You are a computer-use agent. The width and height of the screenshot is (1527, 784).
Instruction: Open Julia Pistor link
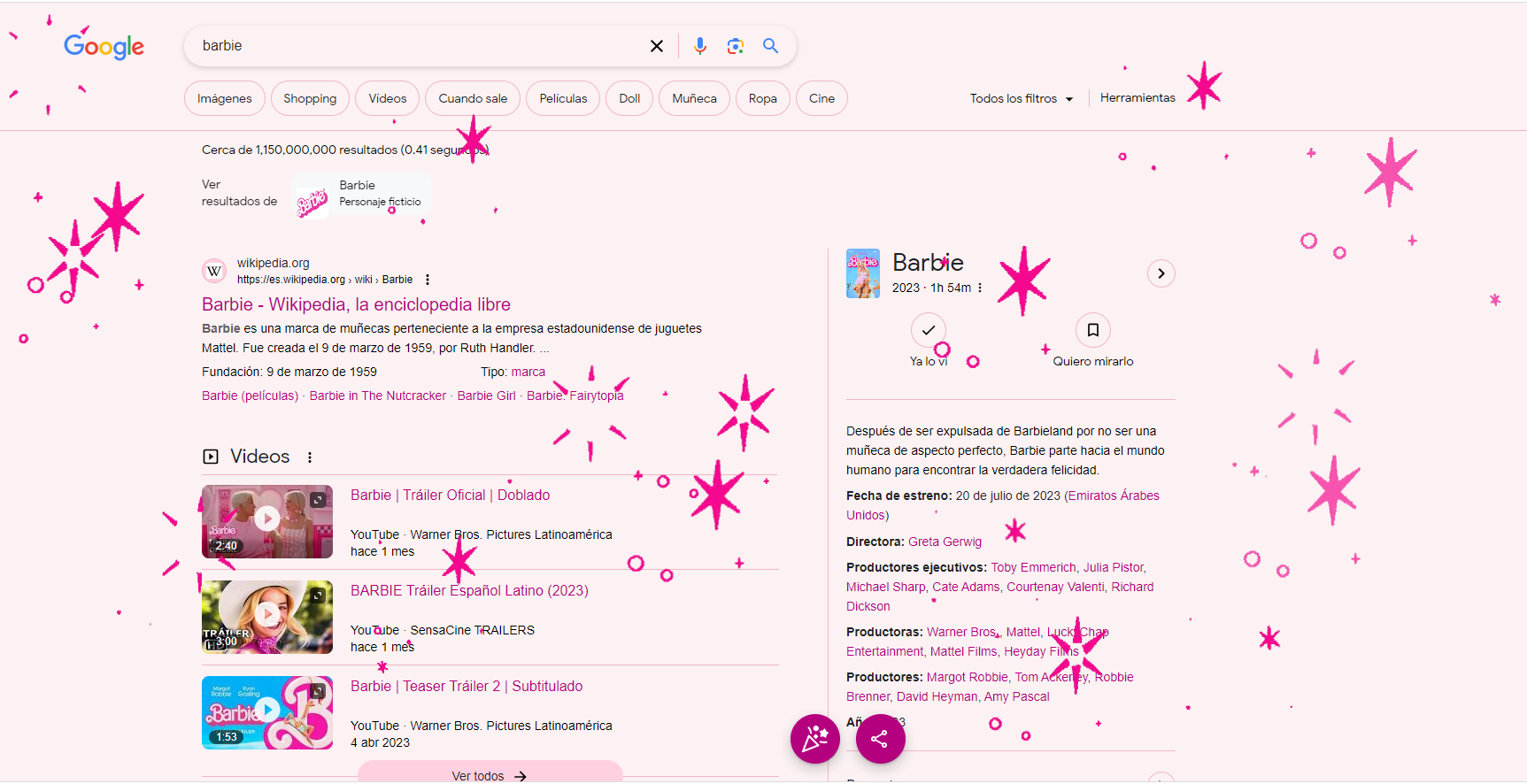[1114, 567]
